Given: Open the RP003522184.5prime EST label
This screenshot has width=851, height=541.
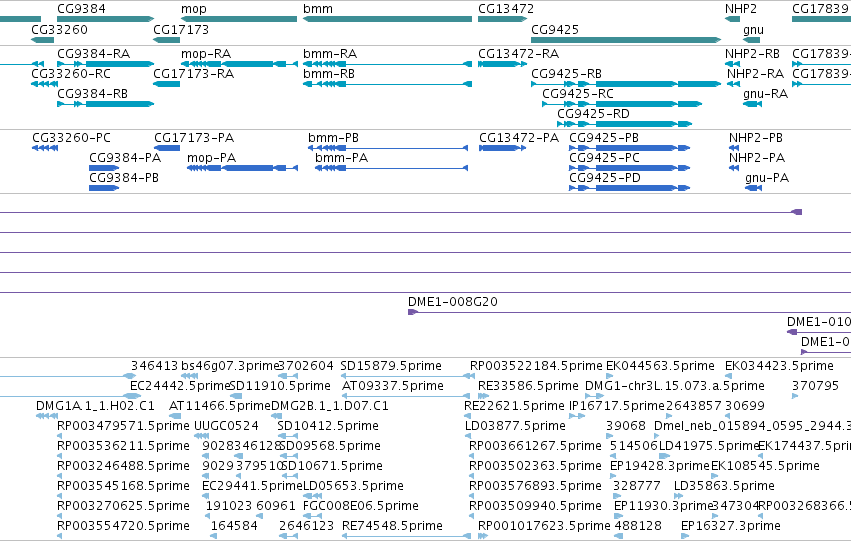Looking at the screenshot, I should (536, 366).
